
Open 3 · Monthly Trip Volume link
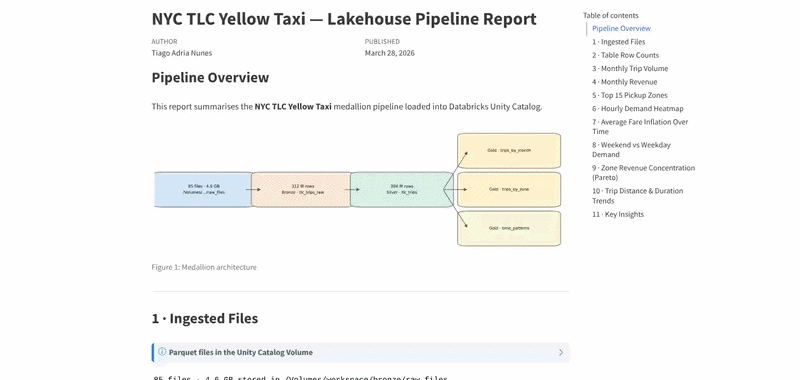[630, 68]
